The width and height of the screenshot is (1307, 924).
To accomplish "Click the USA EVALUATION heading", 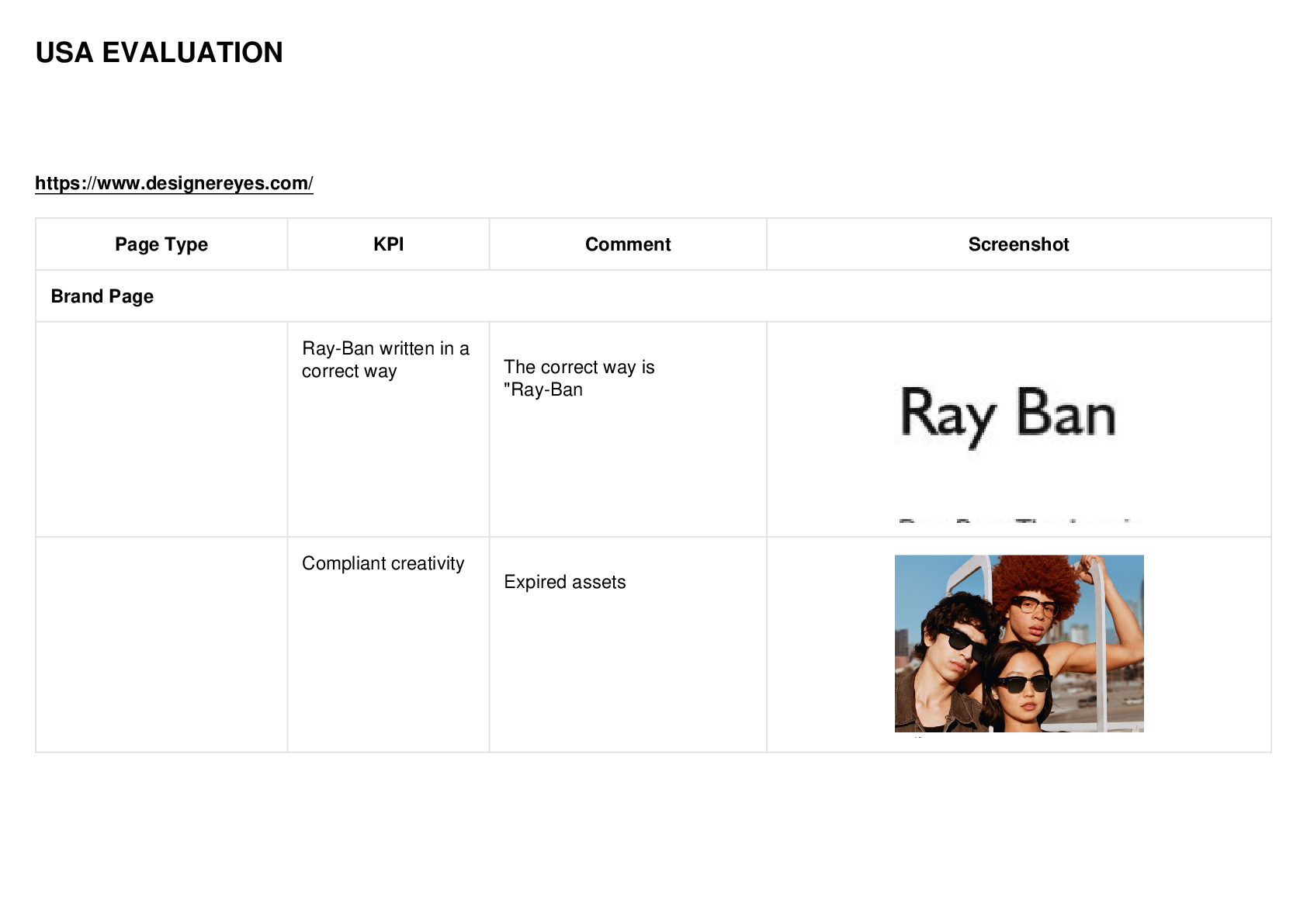I will [x=159, y=53].
